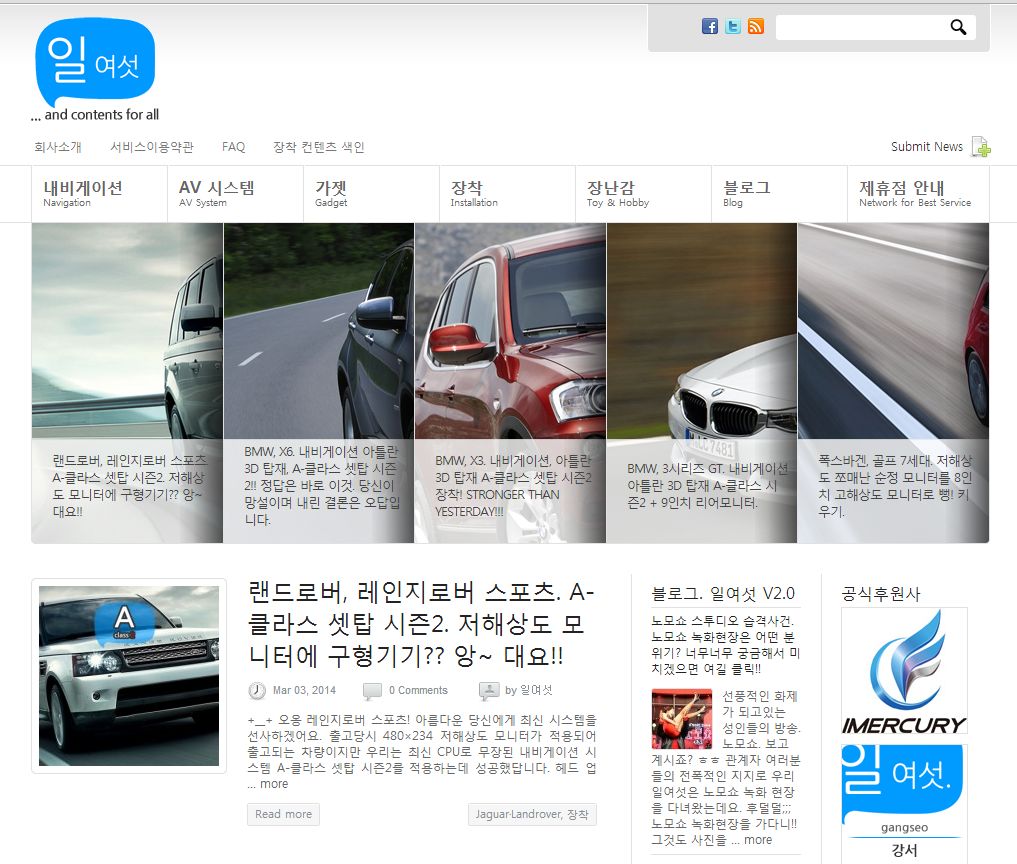Open the 블로그 Blog menu
The height and width of the screenshot is (864, 1017).
[x=780, y=194]
